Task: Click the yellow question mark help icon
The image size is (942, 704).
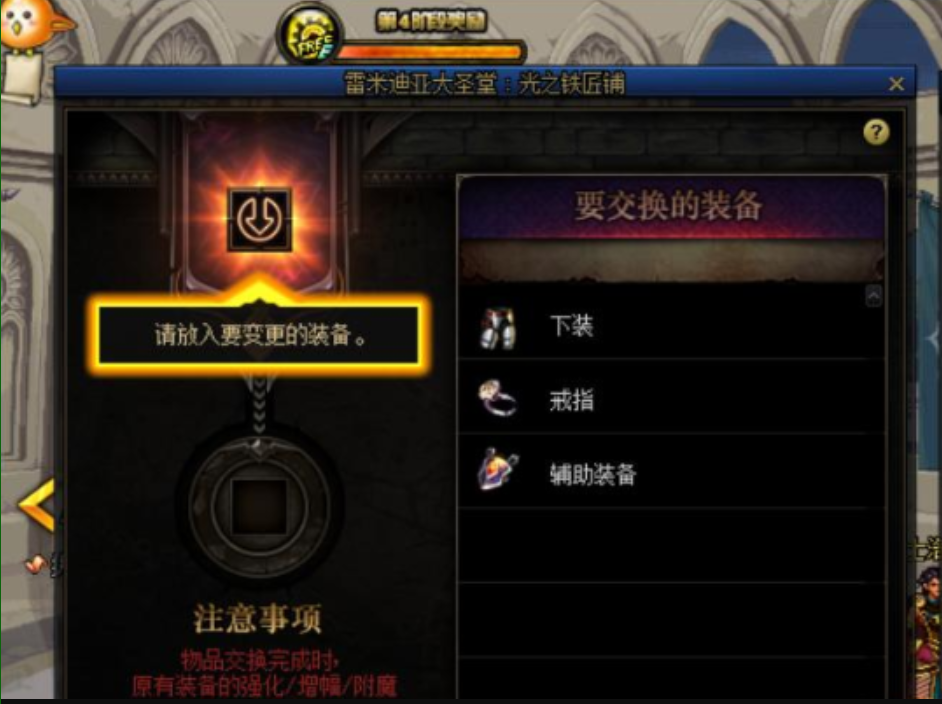Action: [x=876, y=132]
